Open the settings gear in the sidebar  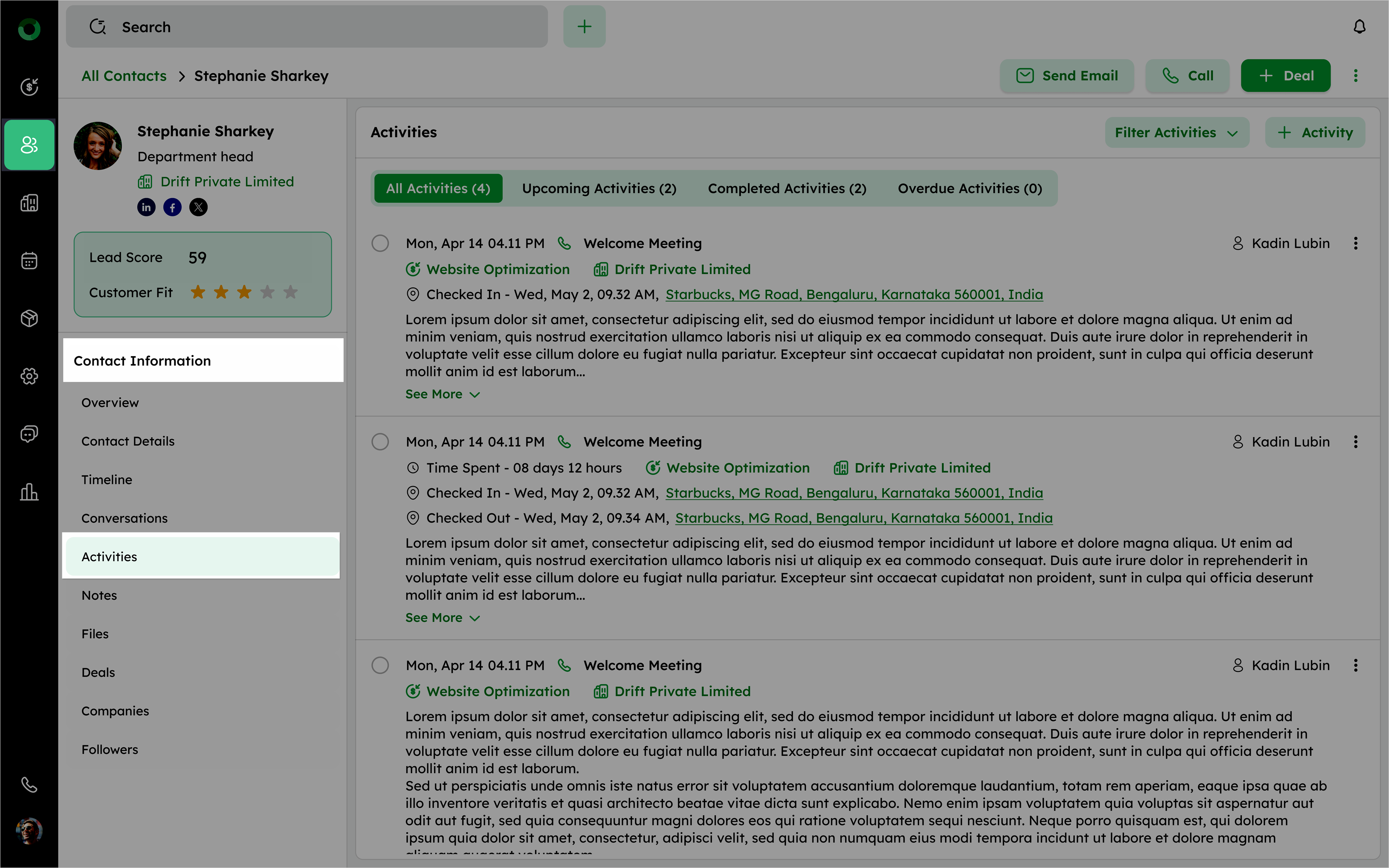coord(29,376)
